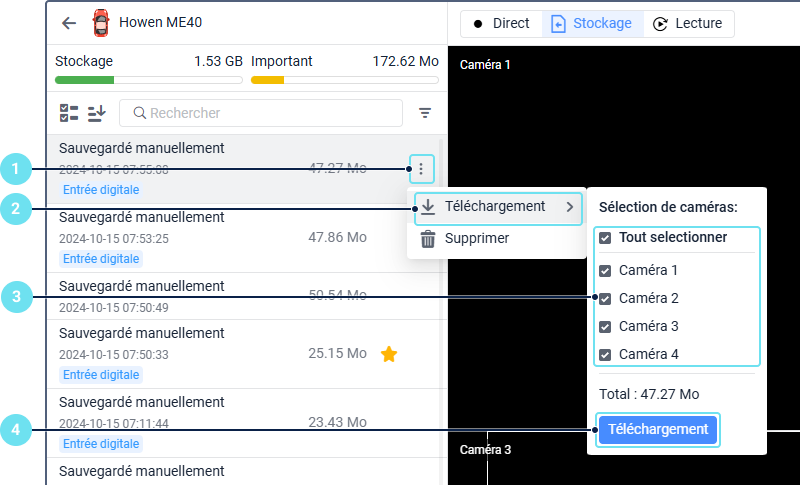Open the sort order icon
Screen dimensions: 800x485
click(x=96, y=113)
